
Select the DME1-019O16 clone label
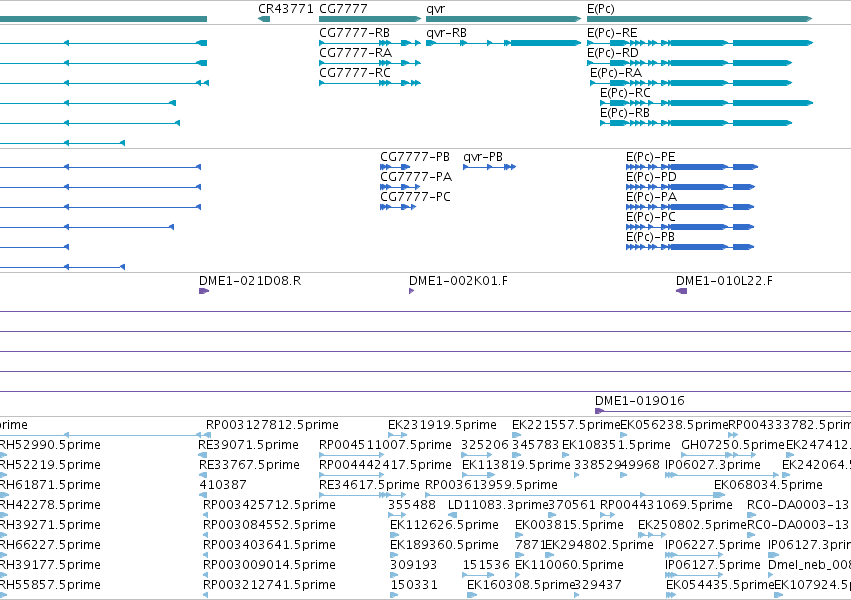[x=640, y=401]
